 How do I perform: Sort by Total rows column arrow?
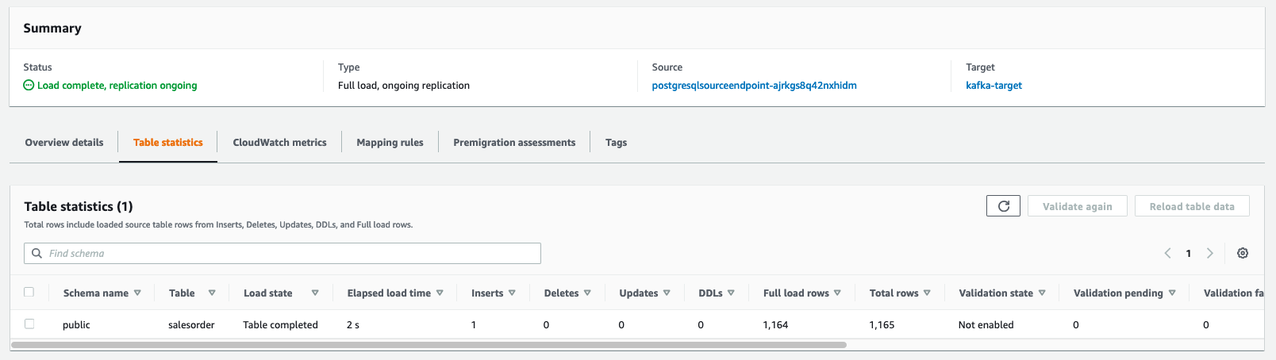[927, 293]
